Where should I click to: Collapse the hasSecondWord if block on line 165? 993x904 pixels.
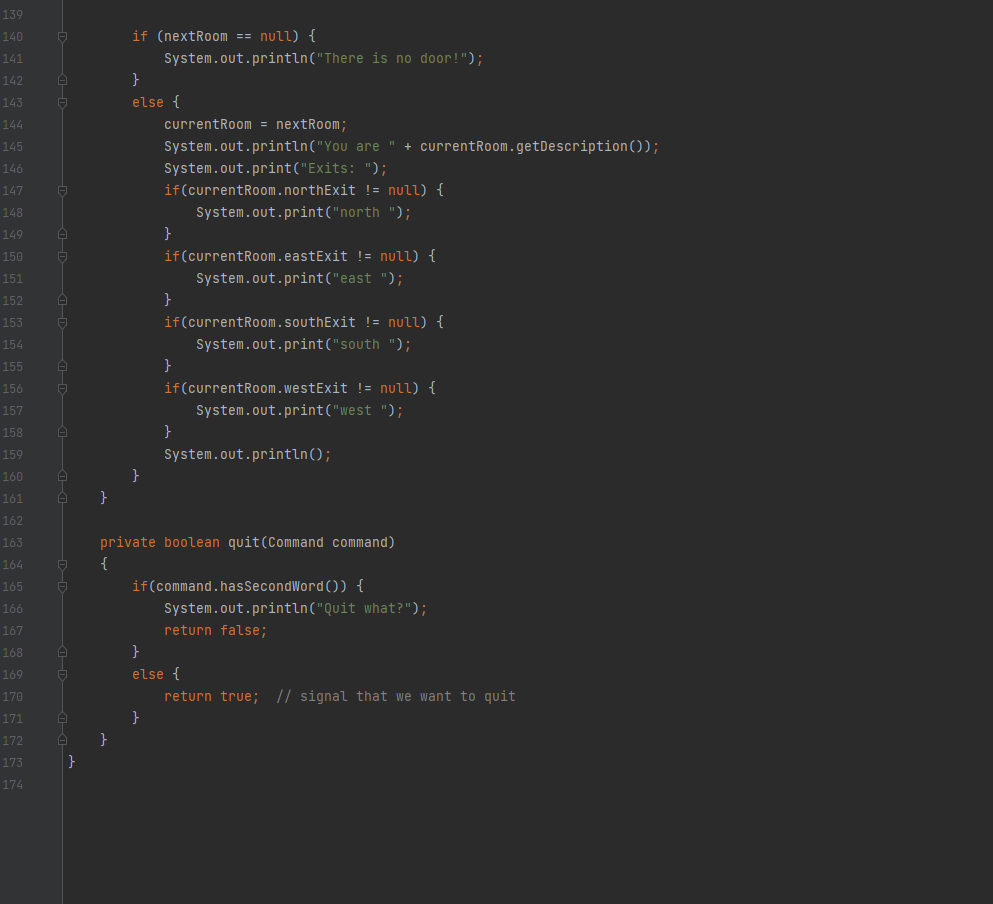pos(62,586)
